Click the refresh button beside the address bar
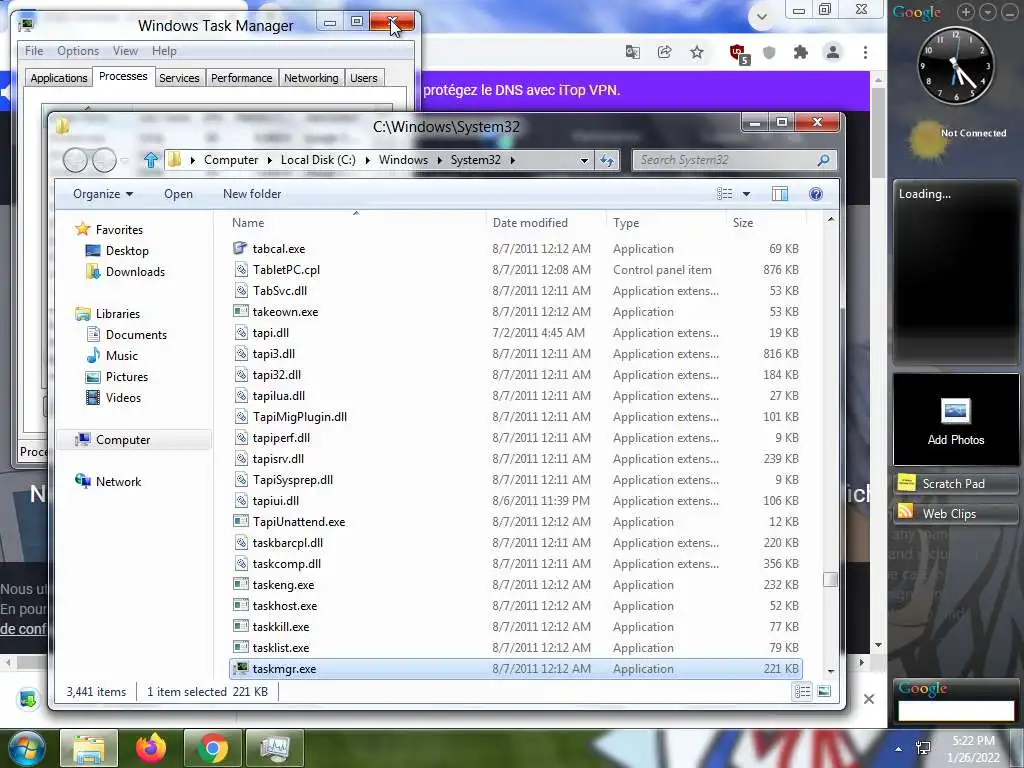This screenshot has height=768, width=1024. [x=607, y=160]
